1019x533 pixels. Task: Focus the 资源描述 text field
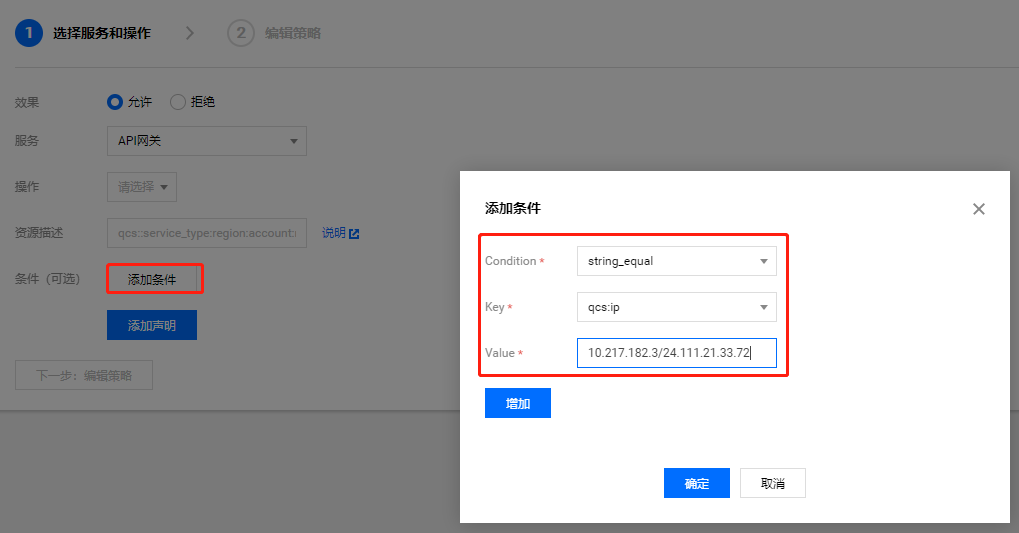(x=206, y=233)
